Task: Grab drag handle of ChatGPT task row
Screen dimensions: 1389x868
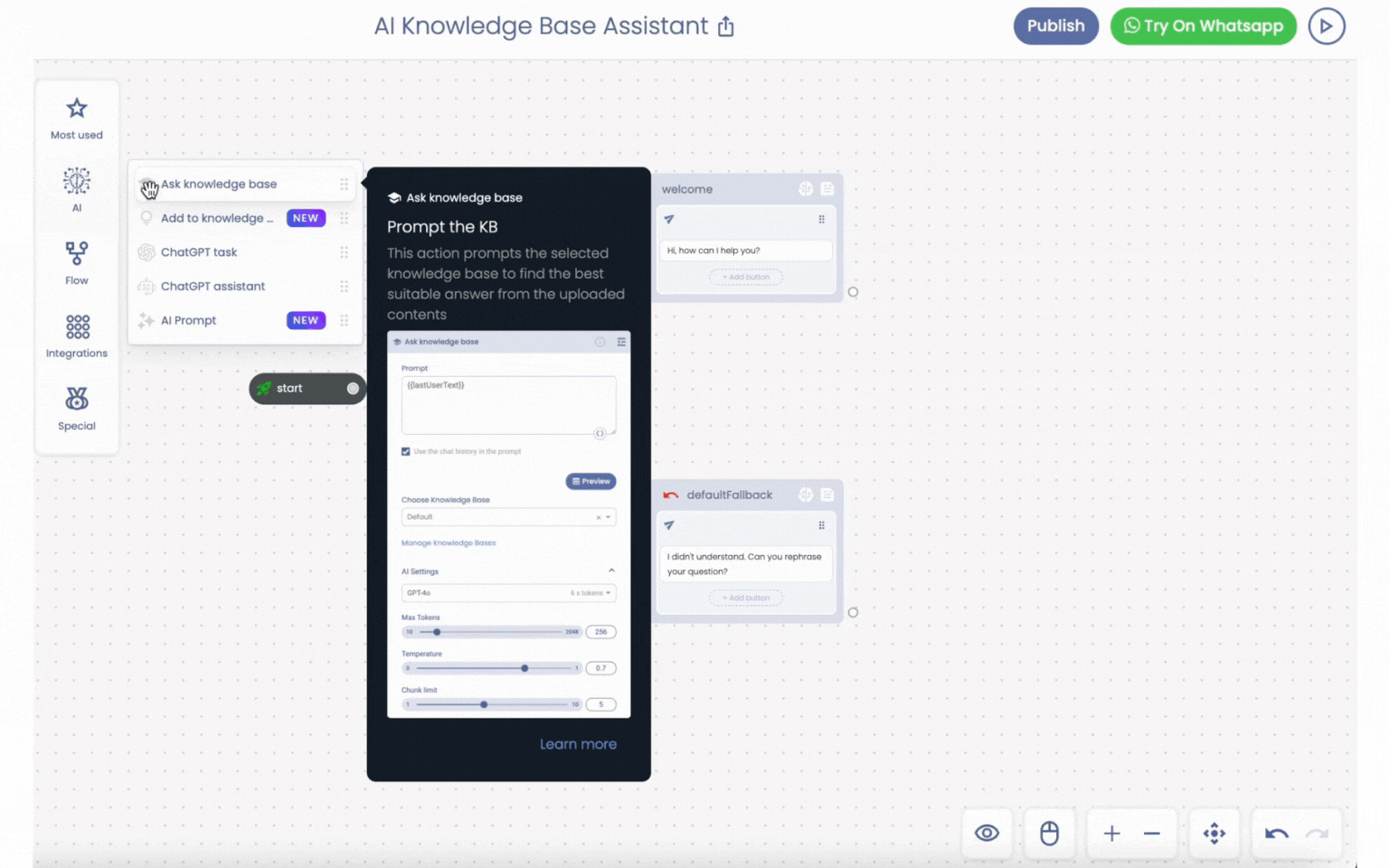Action: click(345, 252)
